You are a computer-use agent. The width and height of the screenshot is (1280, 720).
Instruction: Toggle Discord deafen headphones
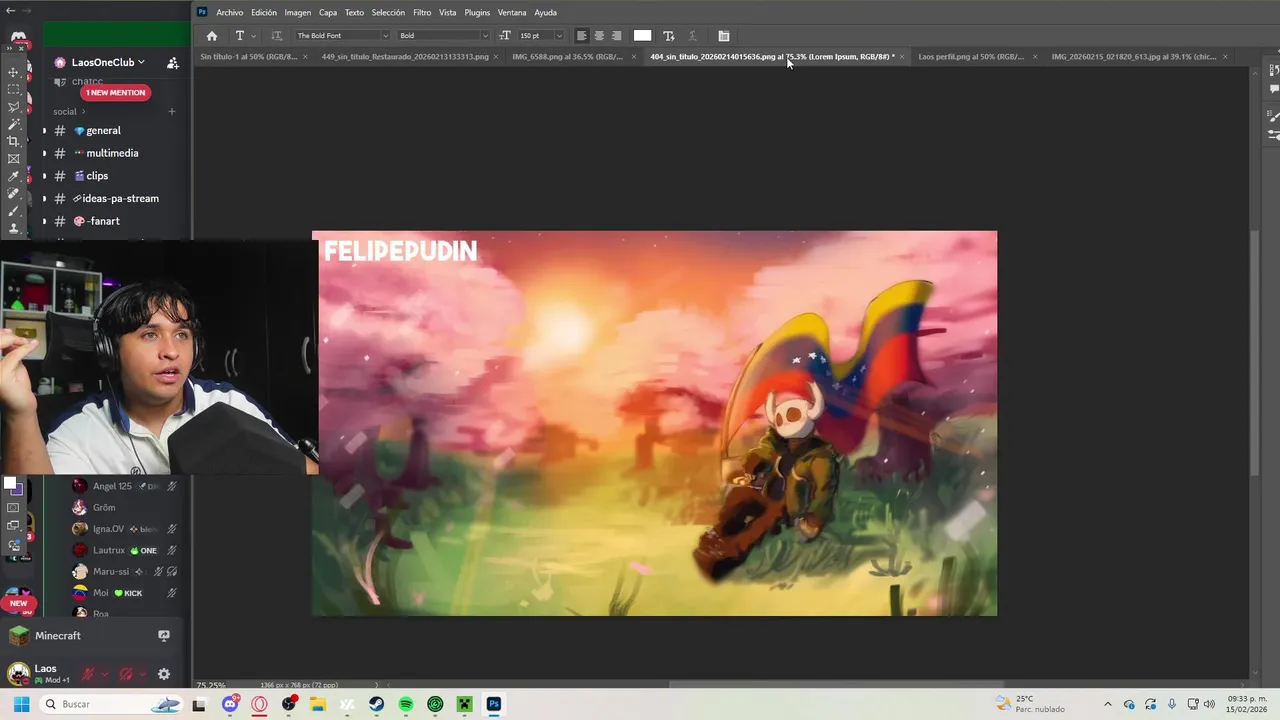[126, 674]
